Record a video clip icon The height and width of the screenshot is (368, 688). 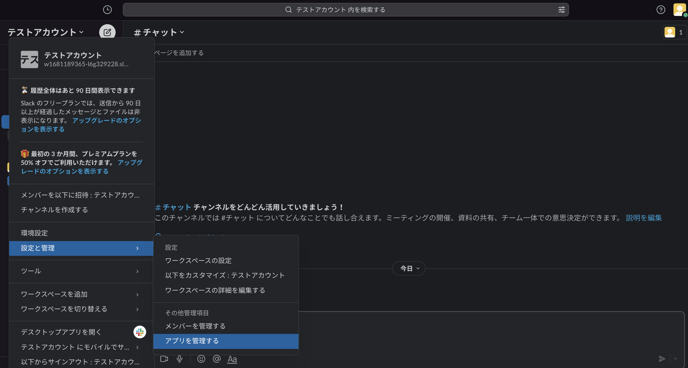[164, 359]
